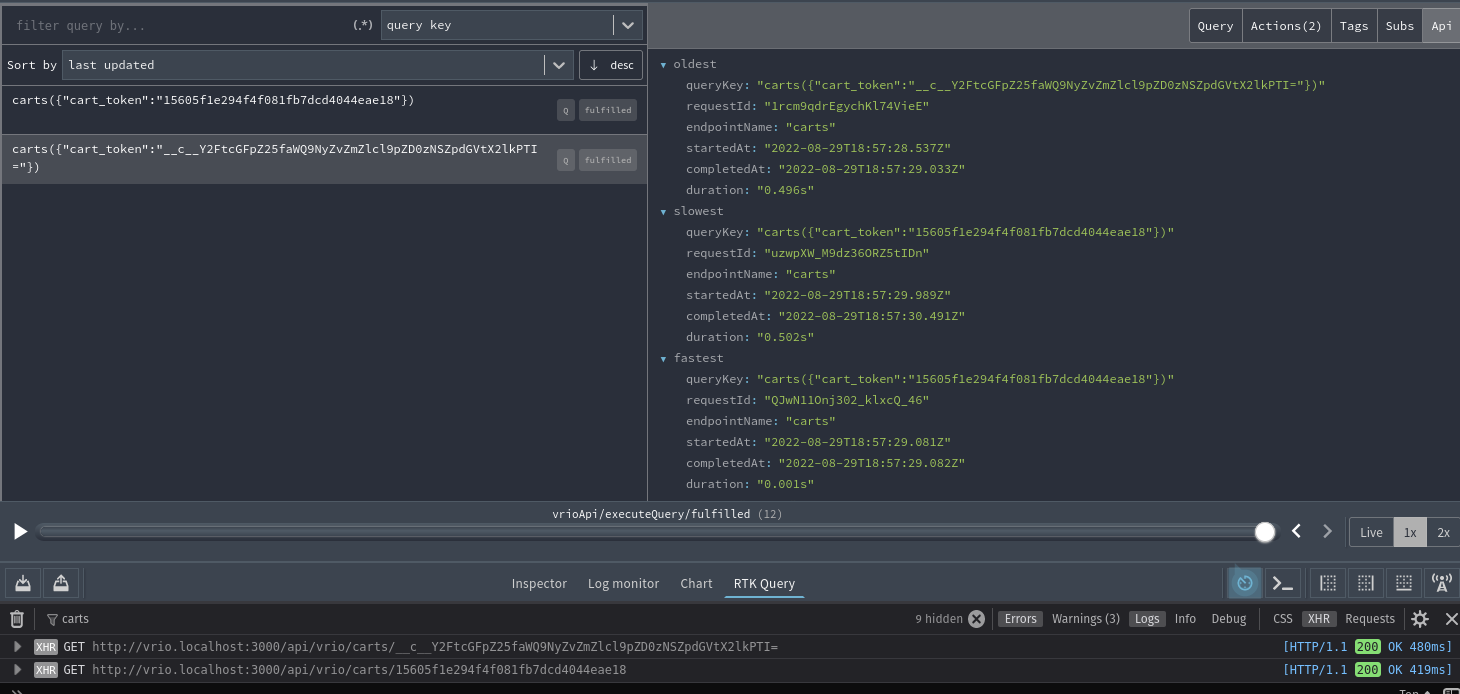Click the Q badge on the 15605f1e query row
Screen dimensions: 1460x694
pos(566,110)
